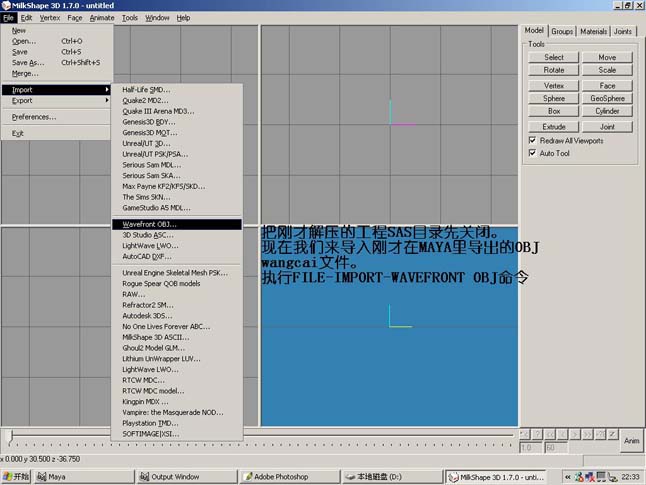Click the Anim mode button
Viewport: 646px width, 485px height.
(x=632, y=441)
